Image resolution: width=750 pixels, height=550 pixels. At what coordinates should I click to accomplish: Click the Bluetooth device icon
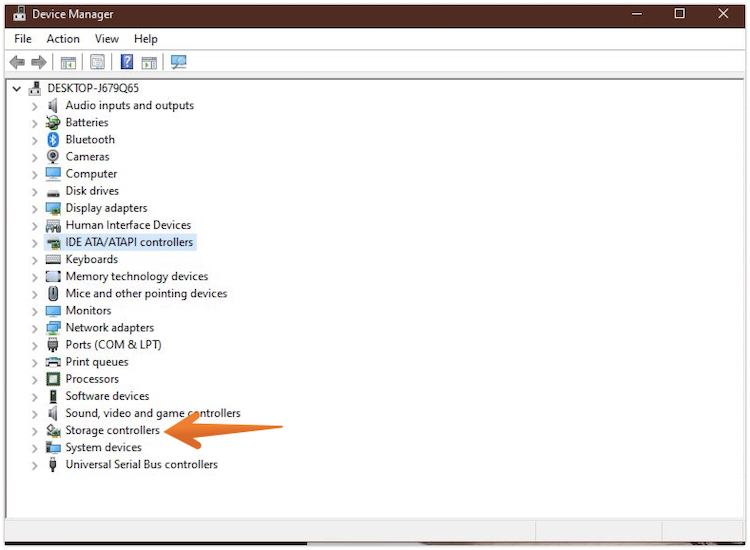(53, 140)
